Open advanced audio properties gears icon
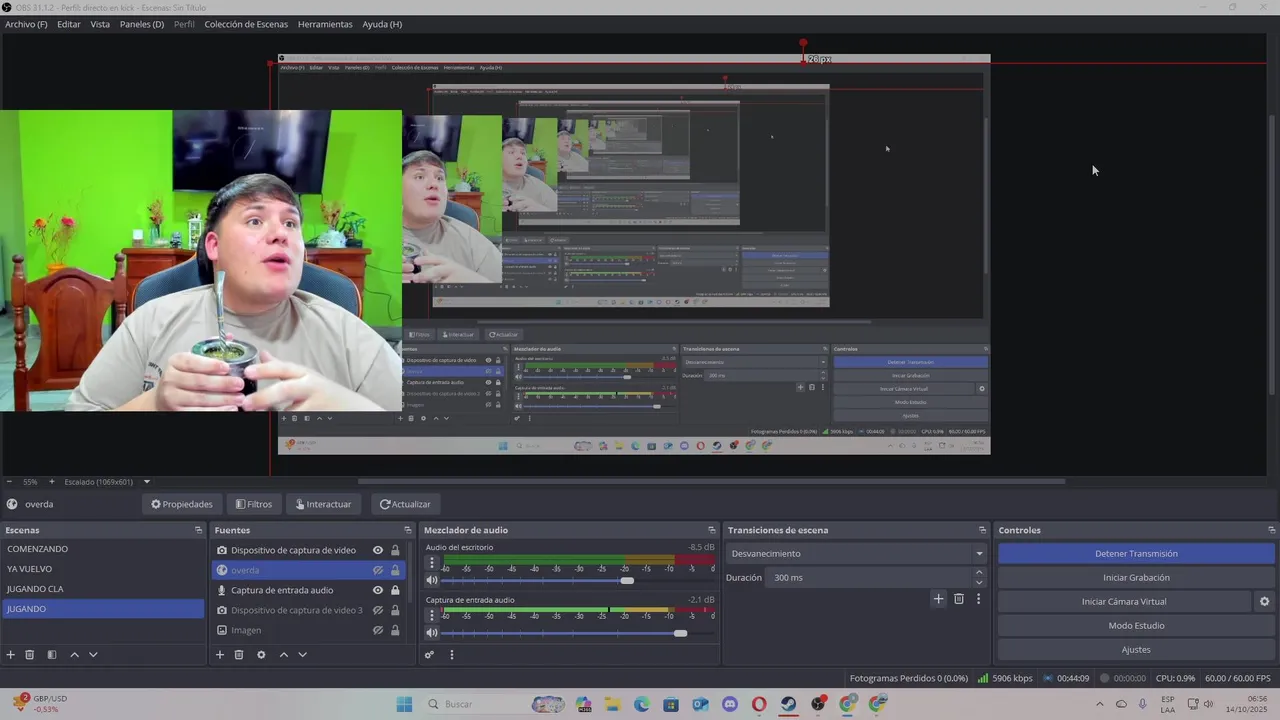Viewport: 1280px width, 720px height. coord(429,655)
